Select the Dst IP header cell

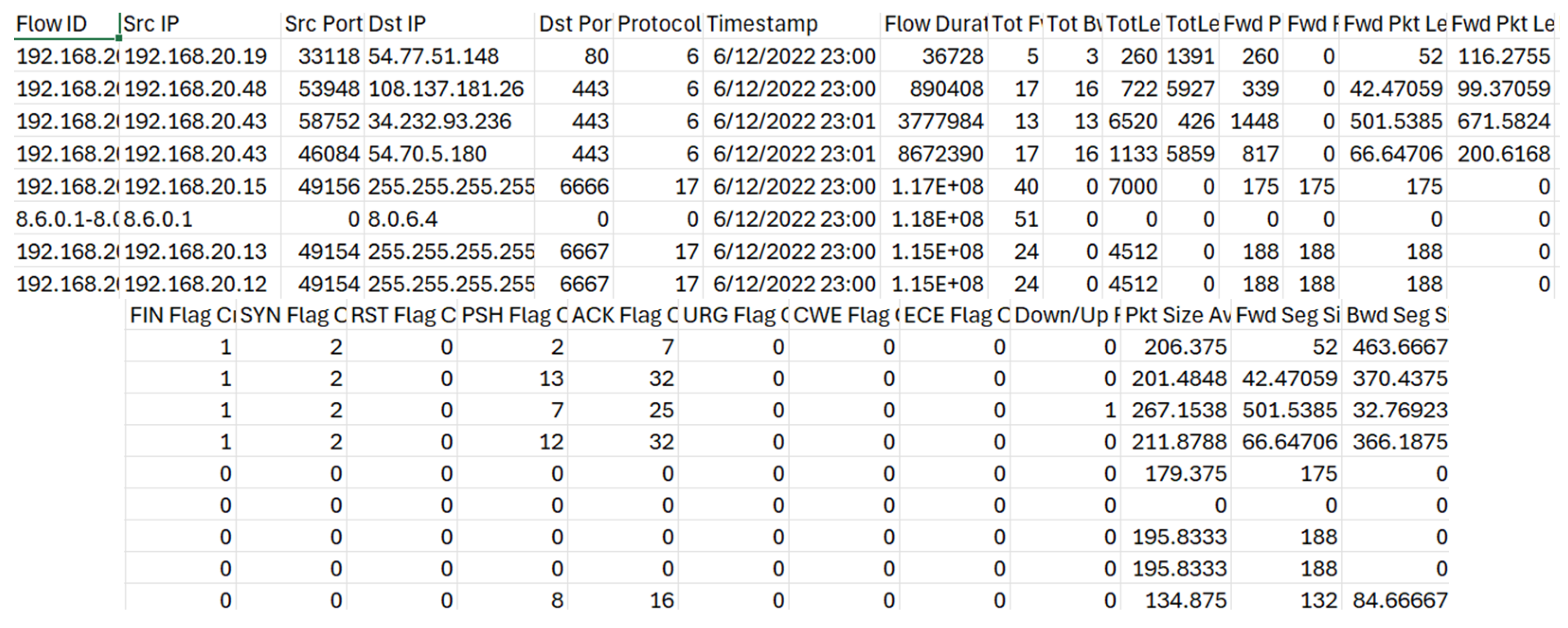449,24
